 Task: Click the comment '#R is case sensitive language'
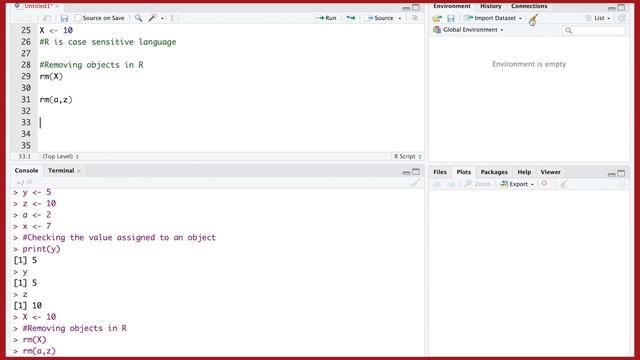108,42
